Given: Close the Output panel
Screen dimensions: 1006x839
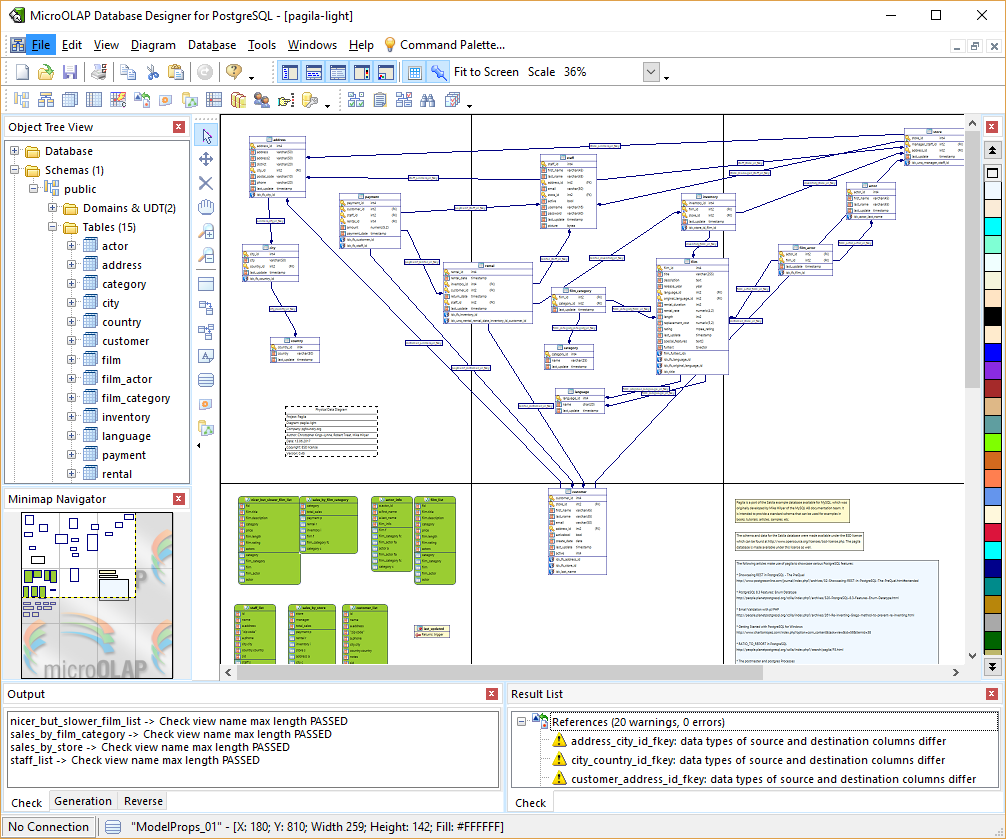Looking at the screenshot, I should click(492, 694).
